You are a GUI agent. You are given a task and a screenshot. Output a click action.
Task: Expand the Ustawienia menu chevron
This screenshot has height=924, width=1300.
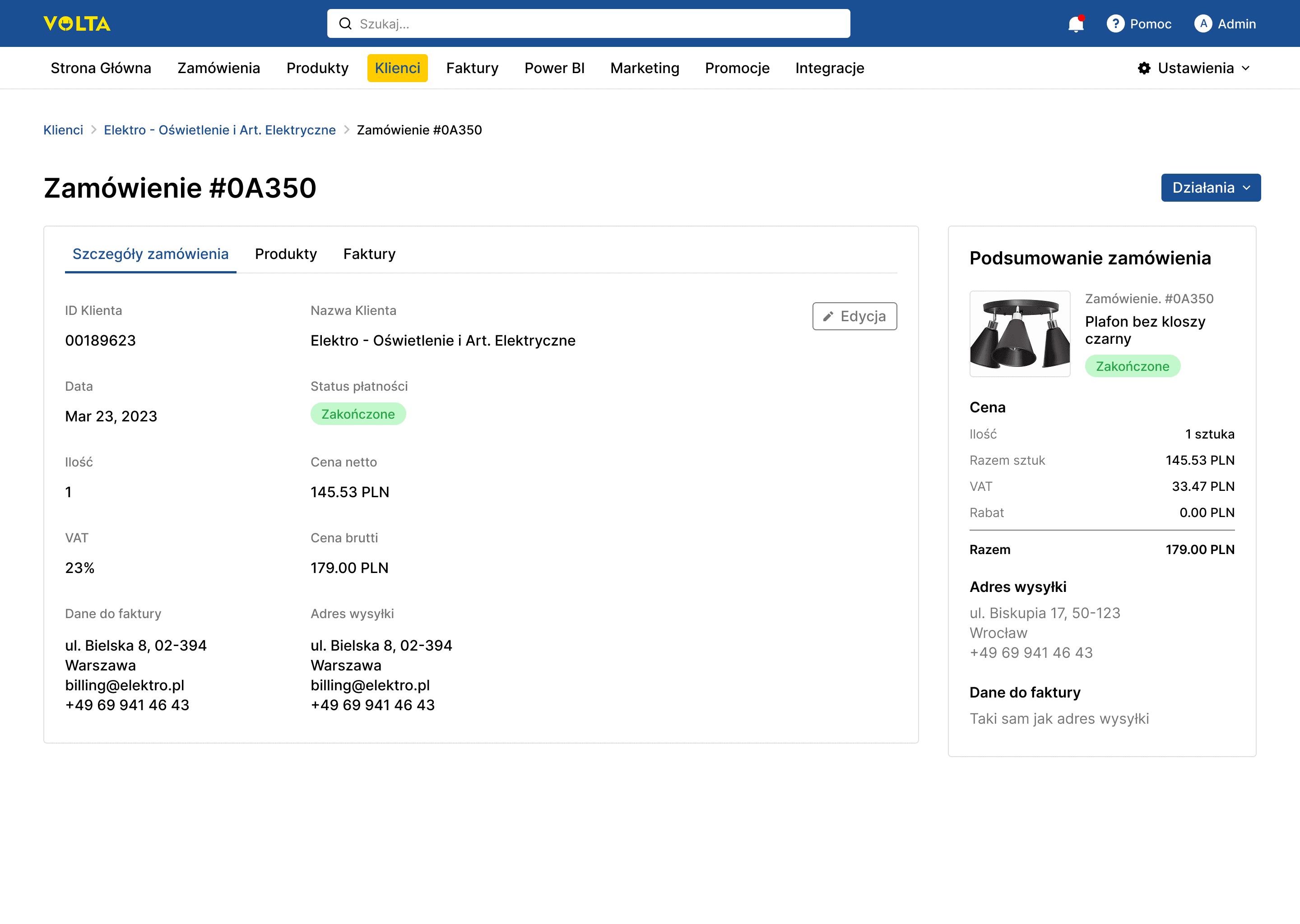(x=1246, y=68)
